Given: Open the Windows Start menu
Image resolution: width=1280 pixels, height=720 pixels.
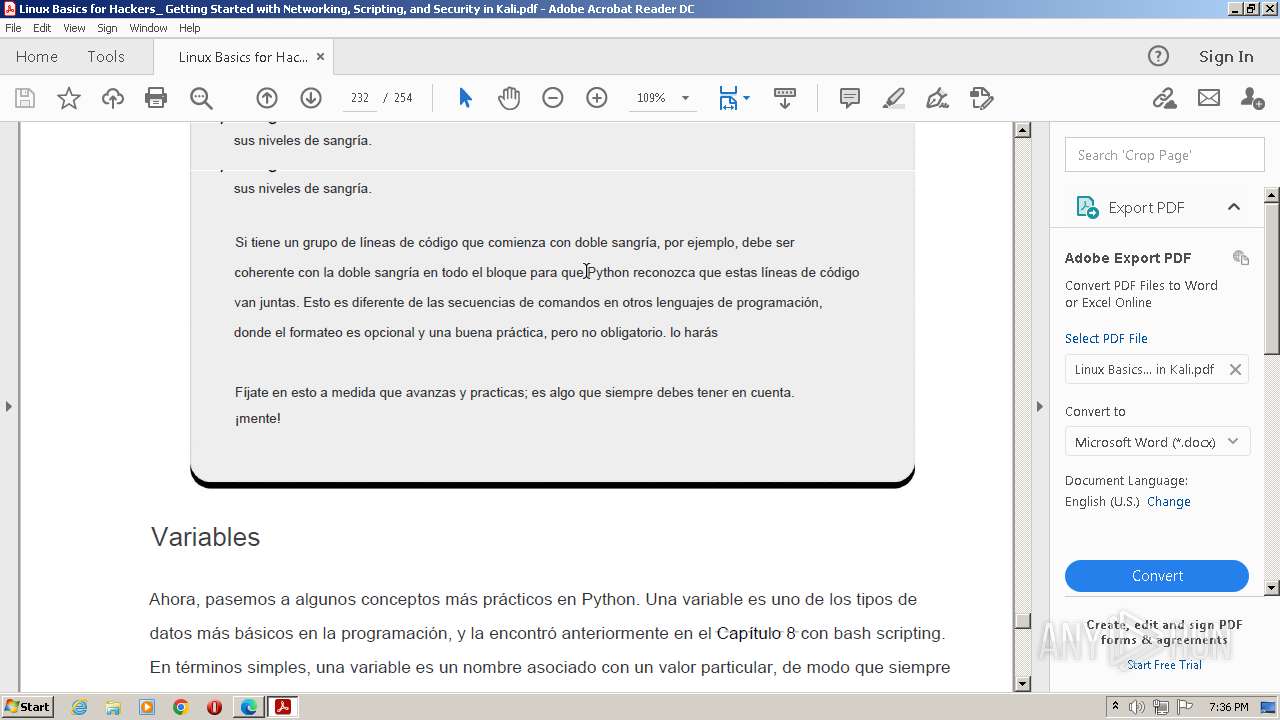Looking at the screenshot, I should point(28,707).
